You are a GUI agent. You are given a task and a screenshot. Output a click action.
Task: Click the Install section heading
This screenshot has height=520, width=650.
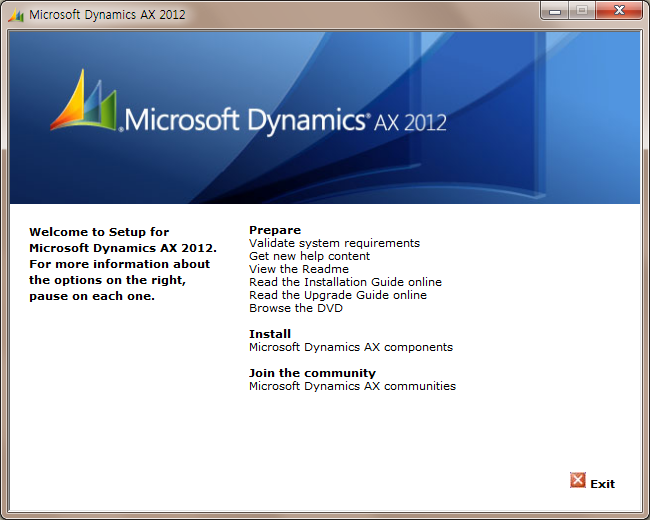pos(270,334)
